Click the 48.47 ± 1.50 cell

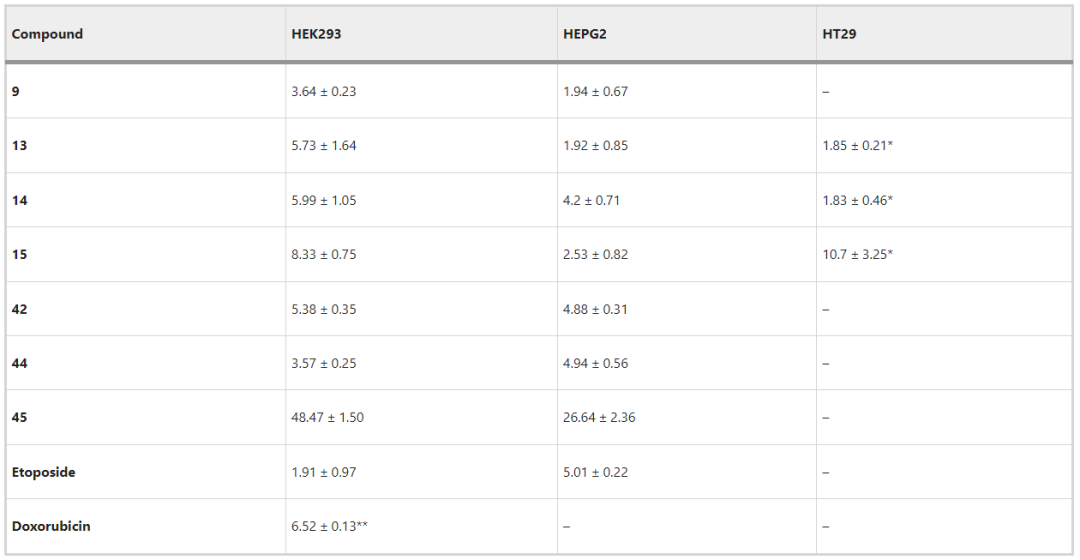(327, 417)
